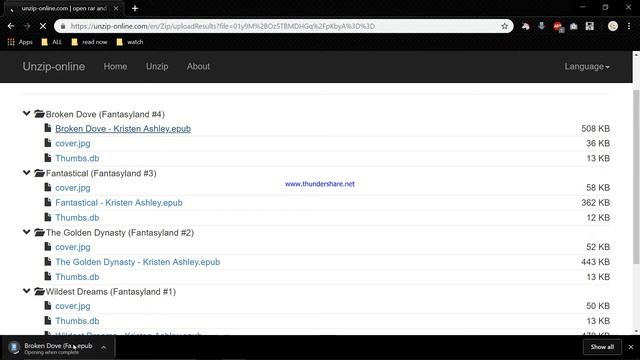This screenshot has height=360, width=640.
Task: Show all downloads
Action: coord(602,347)
